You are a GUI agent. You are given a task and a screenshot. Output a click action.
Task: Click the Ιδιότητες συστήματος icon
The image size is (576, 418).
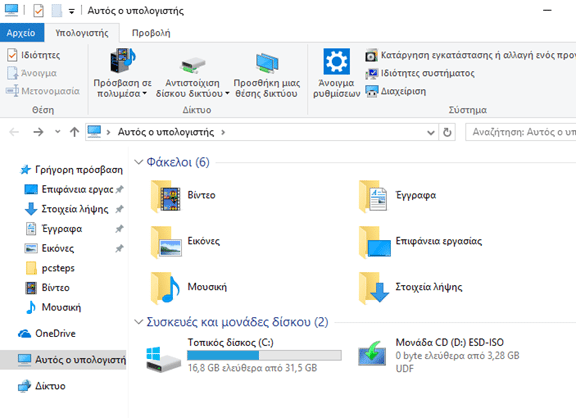pyautogui.click(x=371, y=73)
